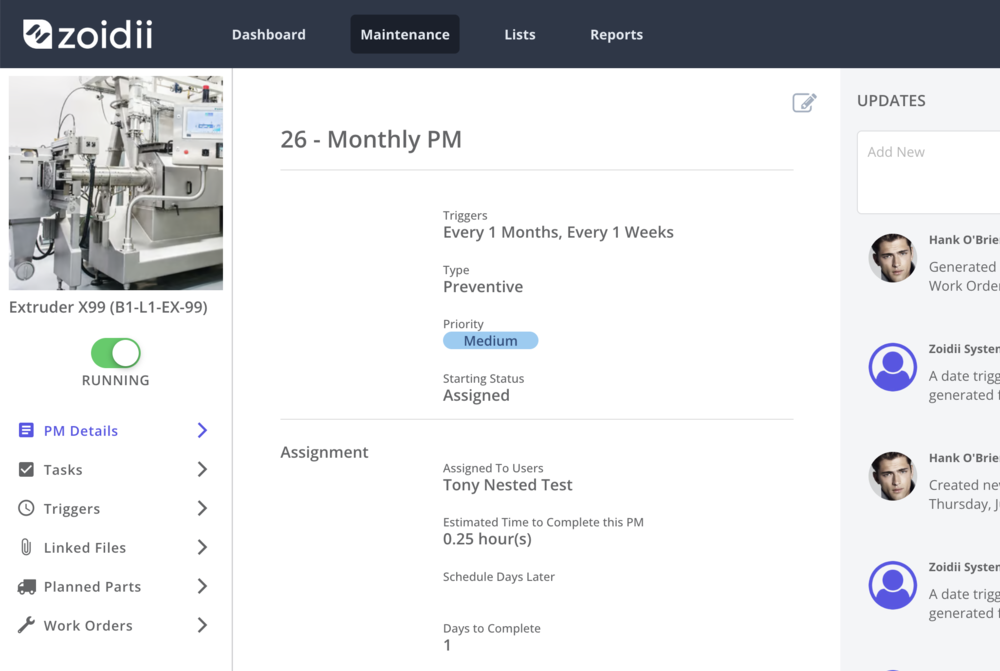This screenshot has height=671, width=1000.
Task: Click the Triggers clock icon
Action: [26, 508]
